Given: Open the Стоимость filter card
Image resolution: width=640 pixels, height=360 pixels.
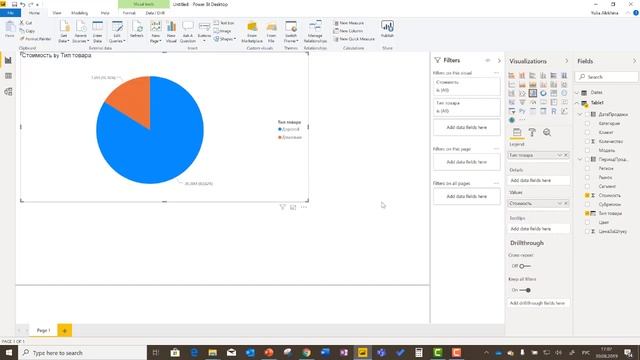Looking at the screenshot, I should tap(467, 86).
